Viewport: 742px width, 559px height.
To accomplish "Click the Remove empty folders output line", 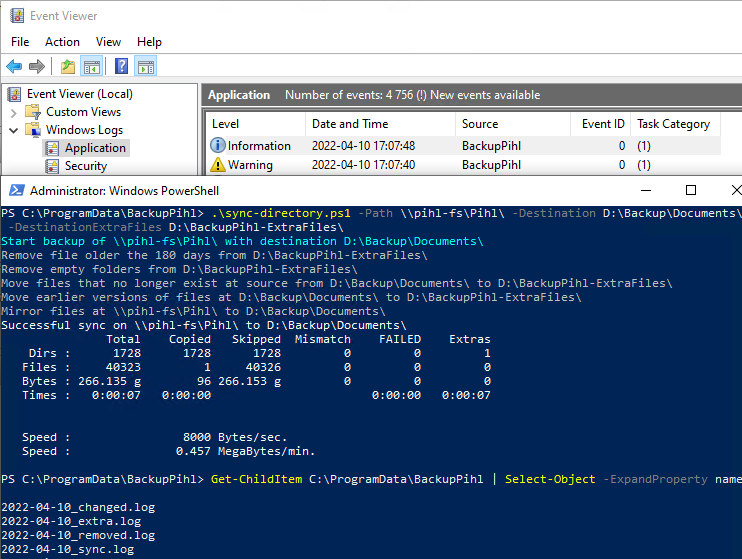I will (179, 269).
